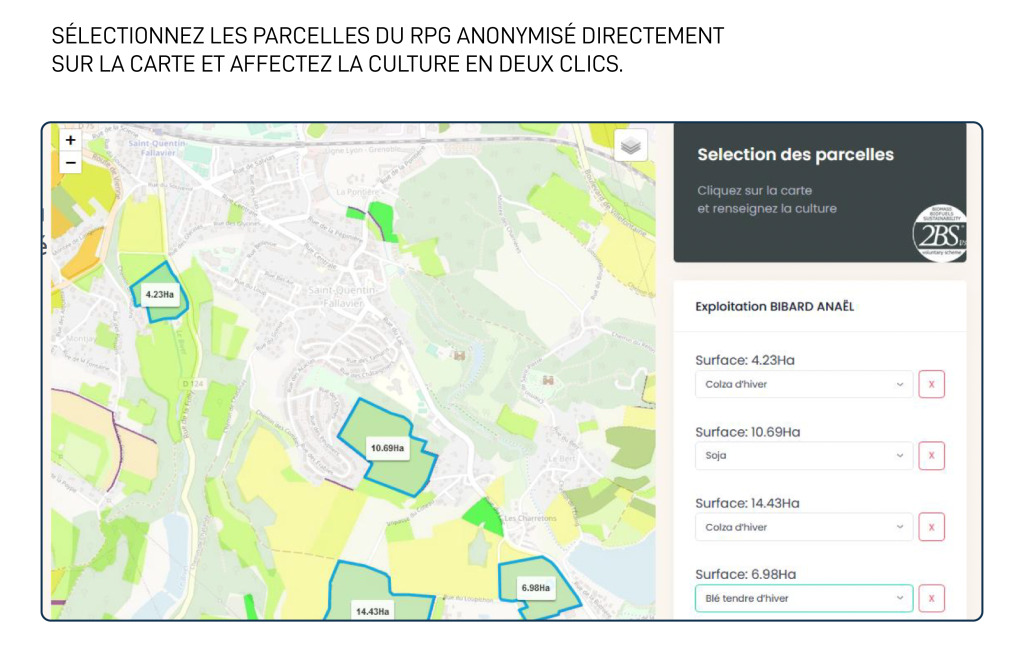This screenshot has width=1024, height=649.
Task: Click the Exploitation BIBARD ANAËL heading
Action: [x=777, y=307]
